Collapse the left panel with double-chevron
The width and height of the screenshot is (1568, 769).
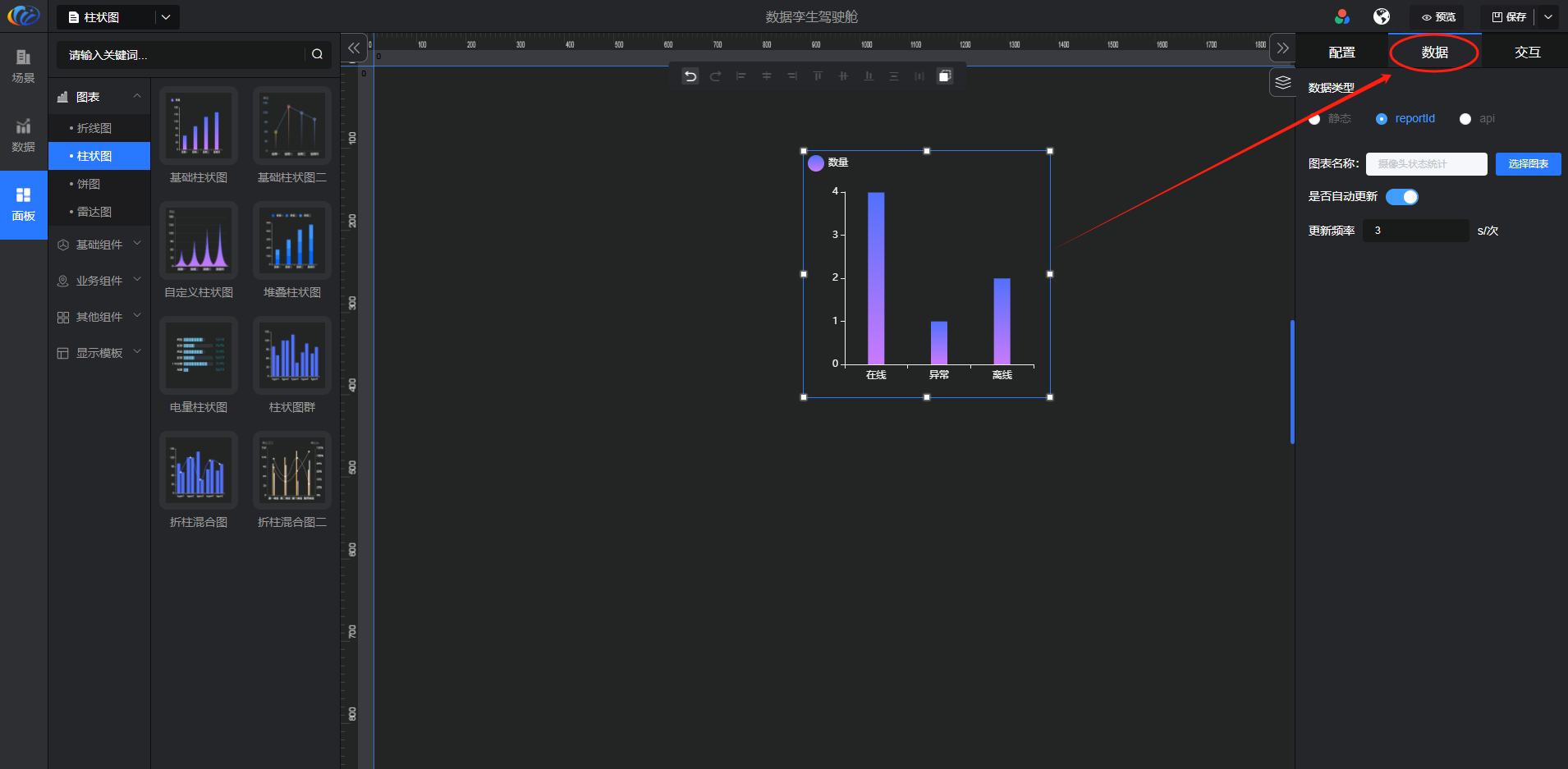(354, 48)
